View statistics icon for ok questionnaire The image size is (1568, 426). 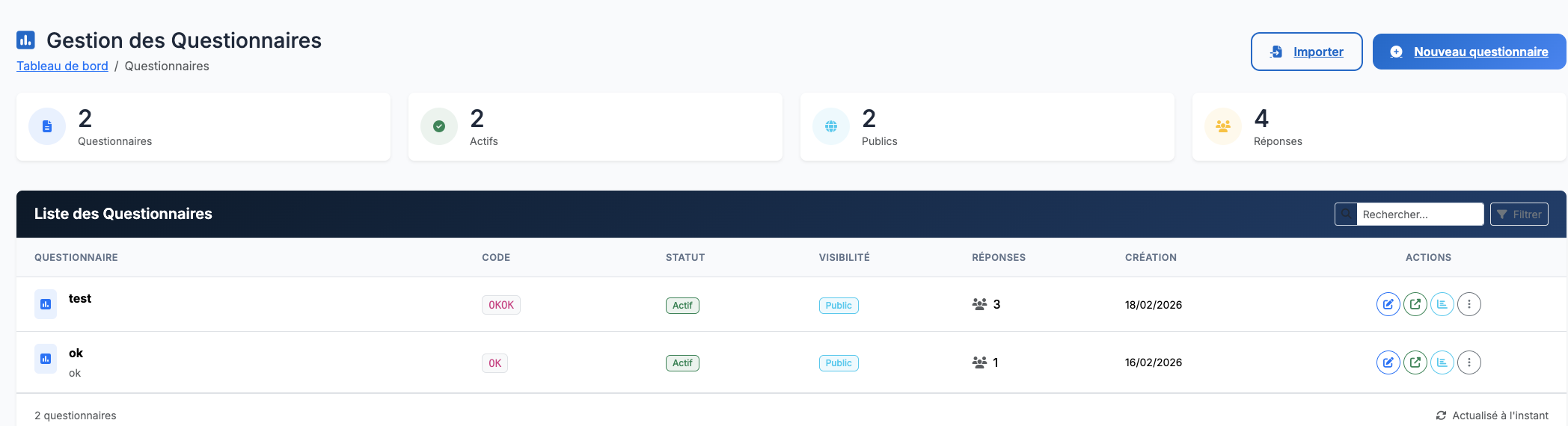pos(1442,362)
